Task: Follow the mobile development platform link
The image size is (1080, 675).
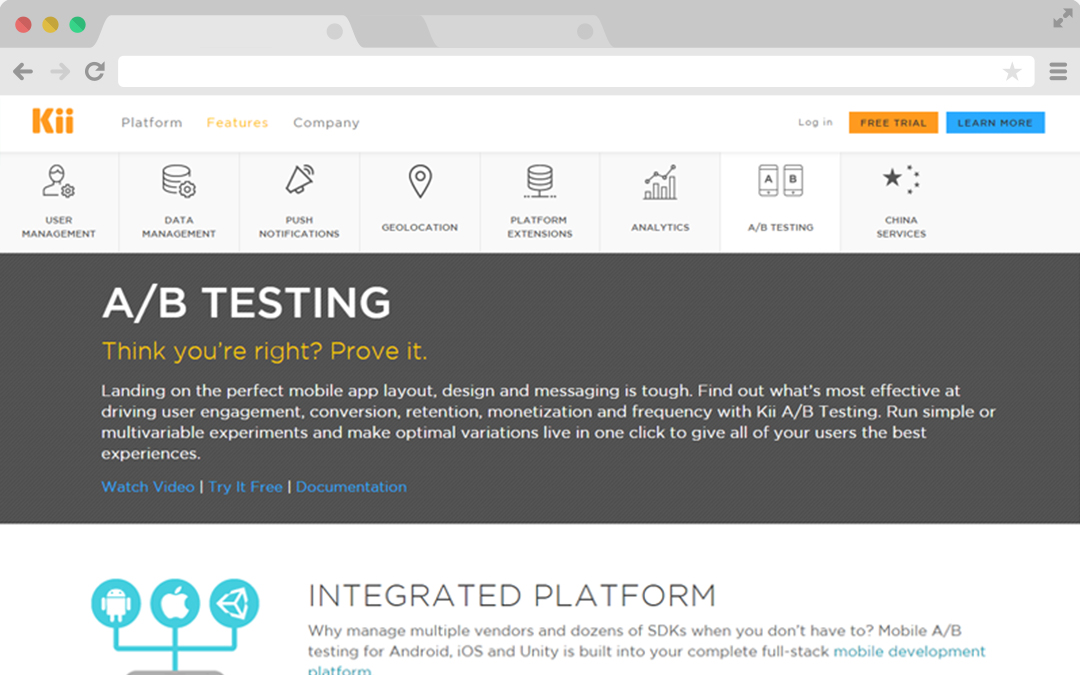Action: click(x=909, y=652)
